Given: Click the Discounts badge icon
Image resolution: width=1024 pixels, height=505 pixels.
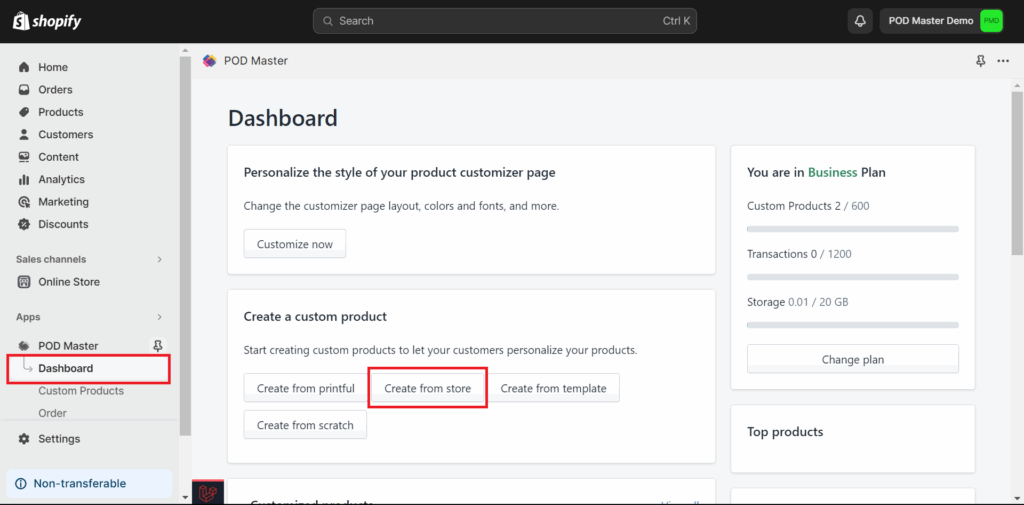Looking at the screenshot, I should [x=24, y=224].
